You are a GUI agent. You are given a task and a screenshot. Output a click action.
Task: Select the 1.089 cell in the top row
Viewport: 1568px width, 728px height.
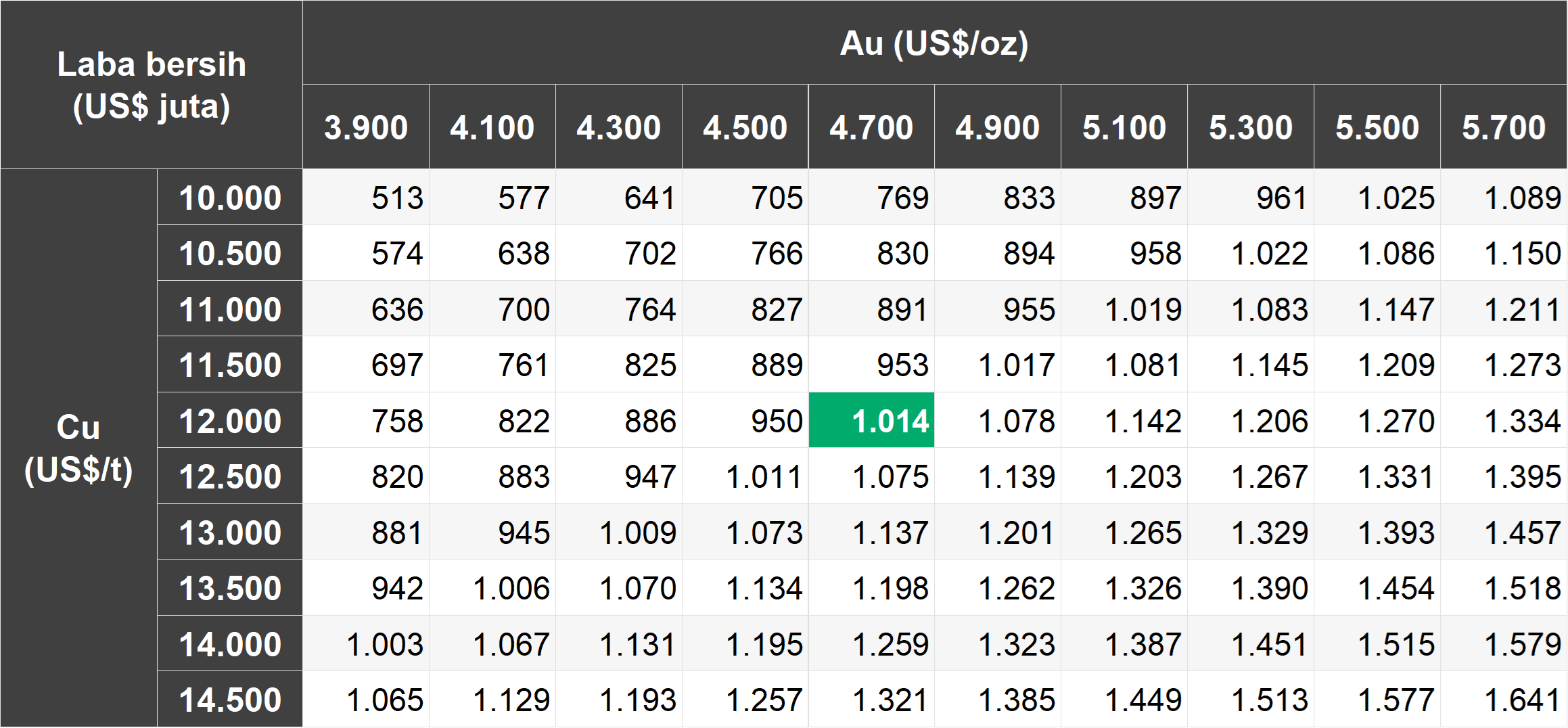1504,197
